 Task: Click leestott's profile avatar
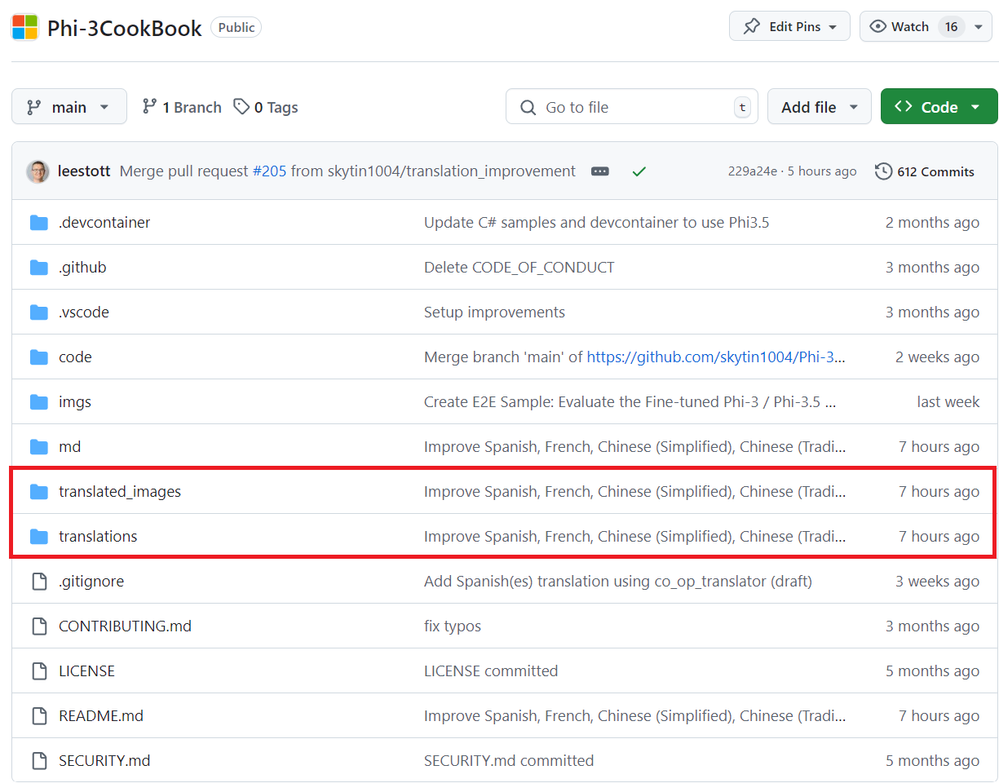[38, 171]
